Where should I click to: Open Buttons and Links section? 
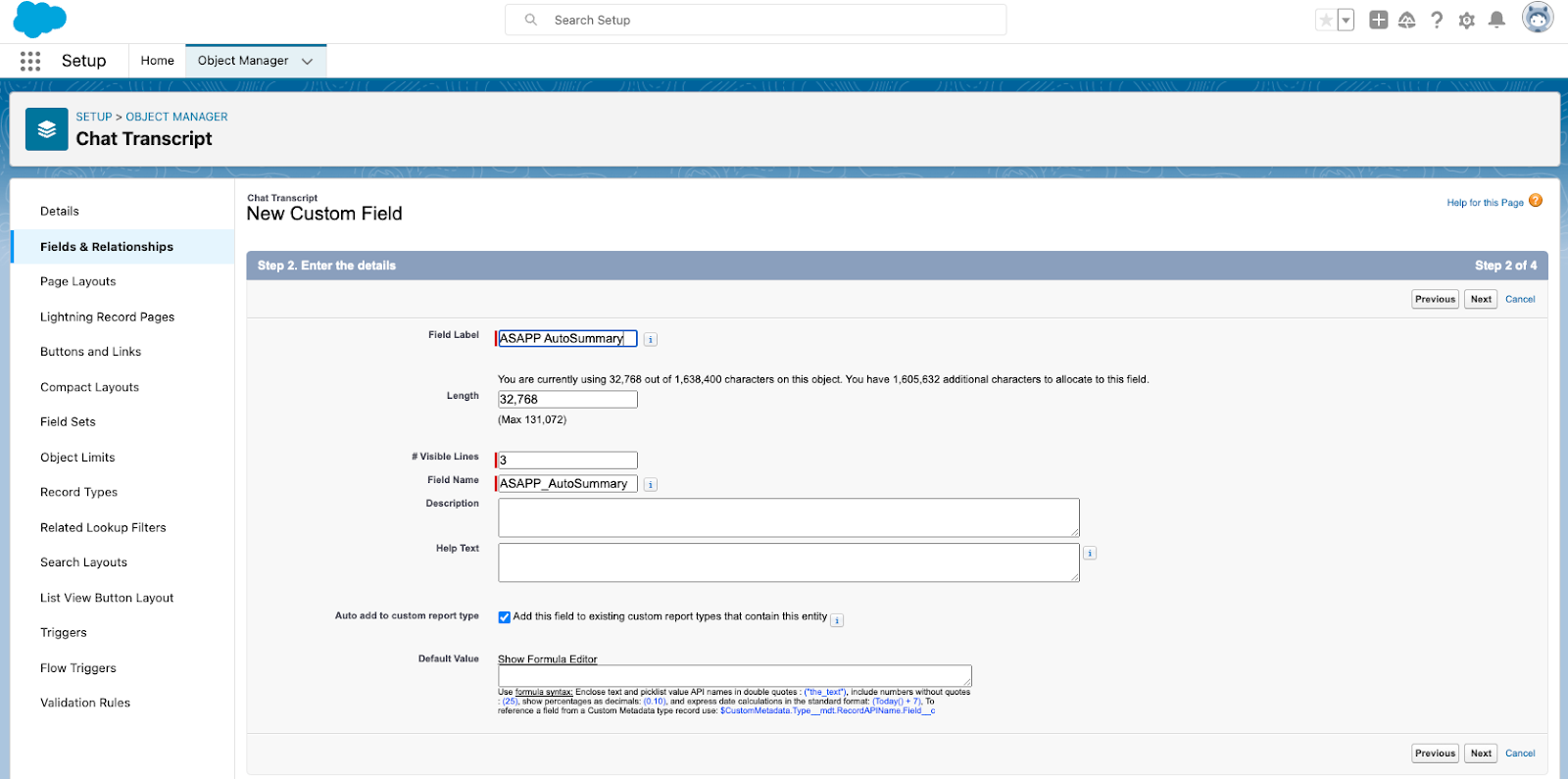coord(91,352)
